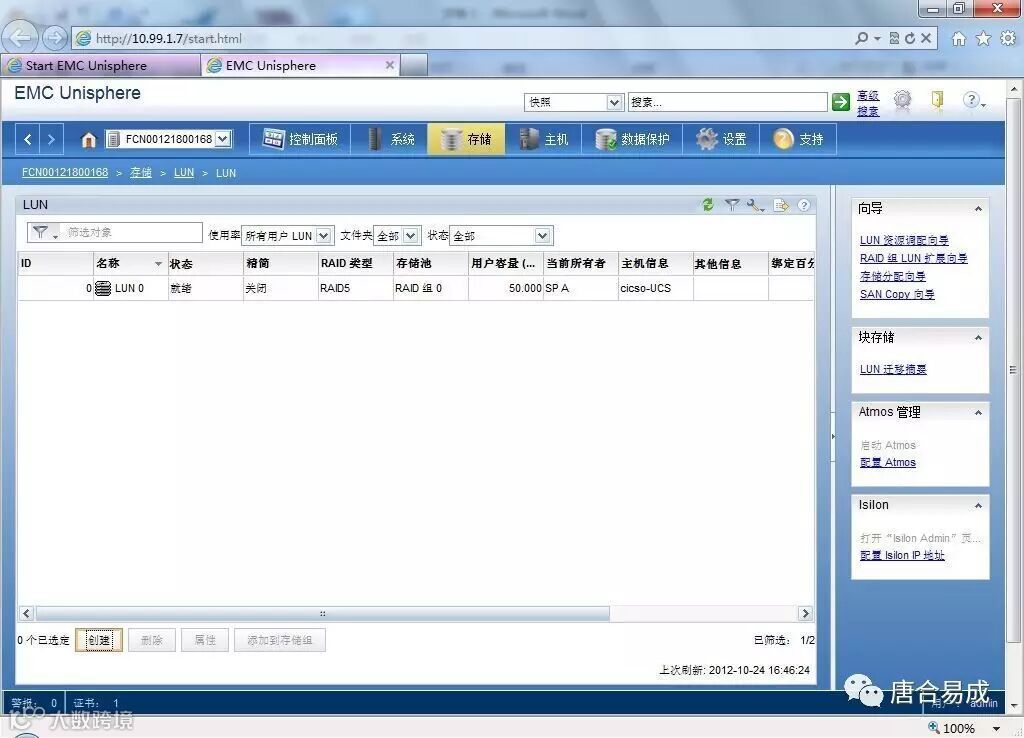Open the 控制面板 dashboard tab
1024x738 pixels.
[x=300, y=139]
